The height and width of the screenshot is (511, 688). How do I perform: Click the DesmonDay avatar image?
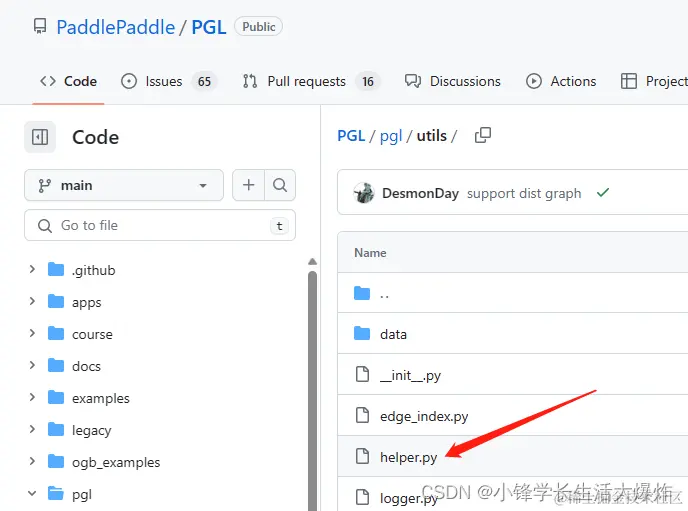(x=364, y=193)
